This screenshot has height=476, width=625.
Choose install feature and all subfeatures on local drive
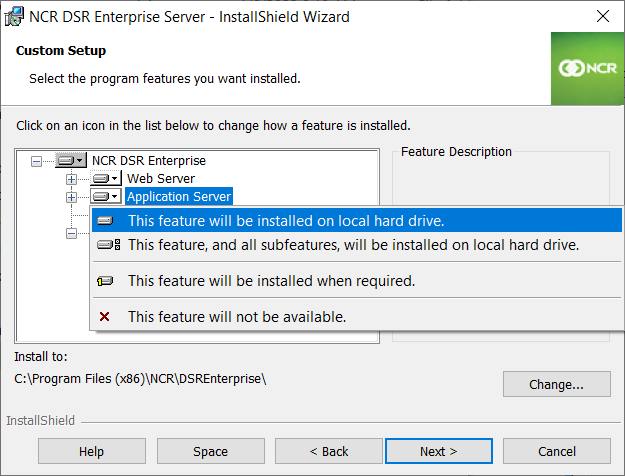[x=353, y=244]
